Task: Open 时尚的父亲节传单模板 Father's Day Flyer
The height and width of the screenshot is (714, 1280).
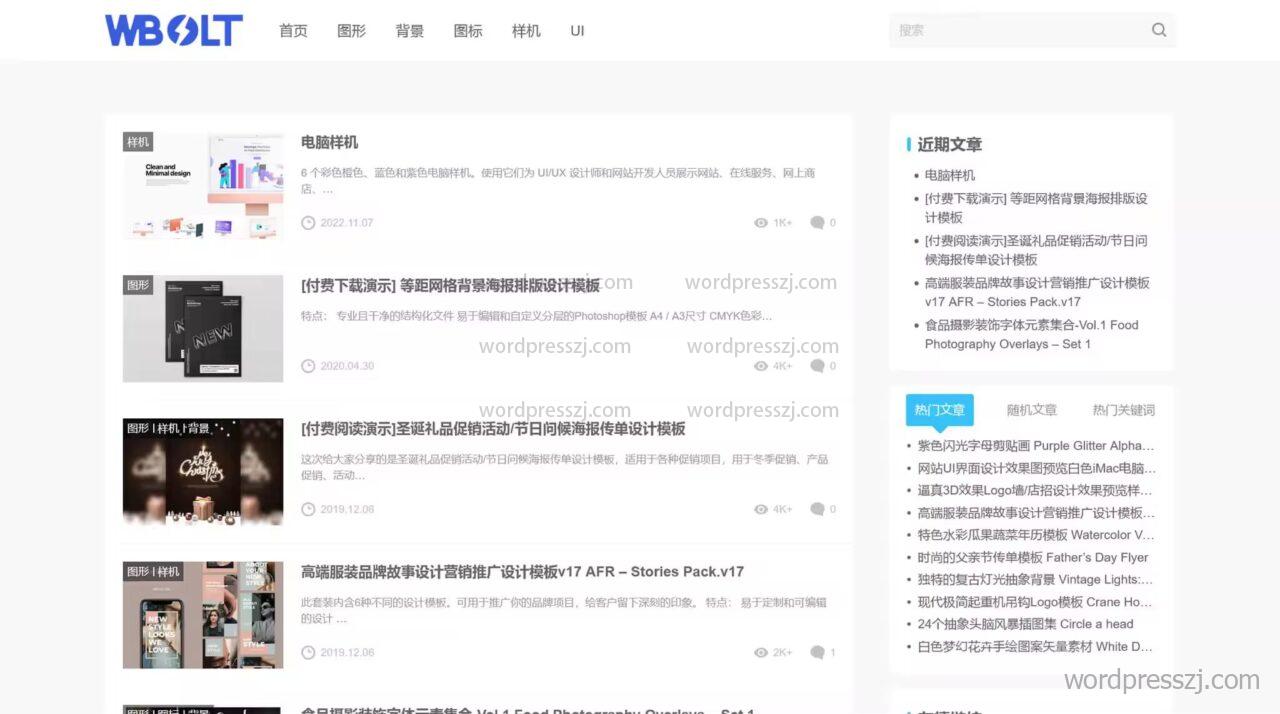Action: (x=1033, y=557)
